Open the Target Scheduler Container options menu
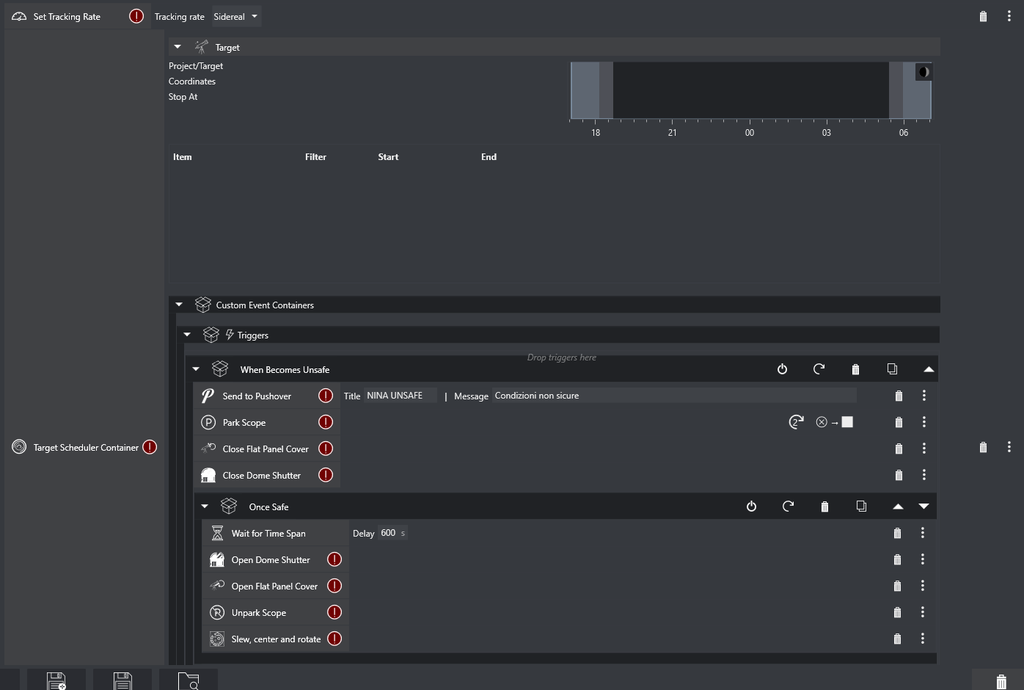The image size is (1024, 690). pos(1009,447)
